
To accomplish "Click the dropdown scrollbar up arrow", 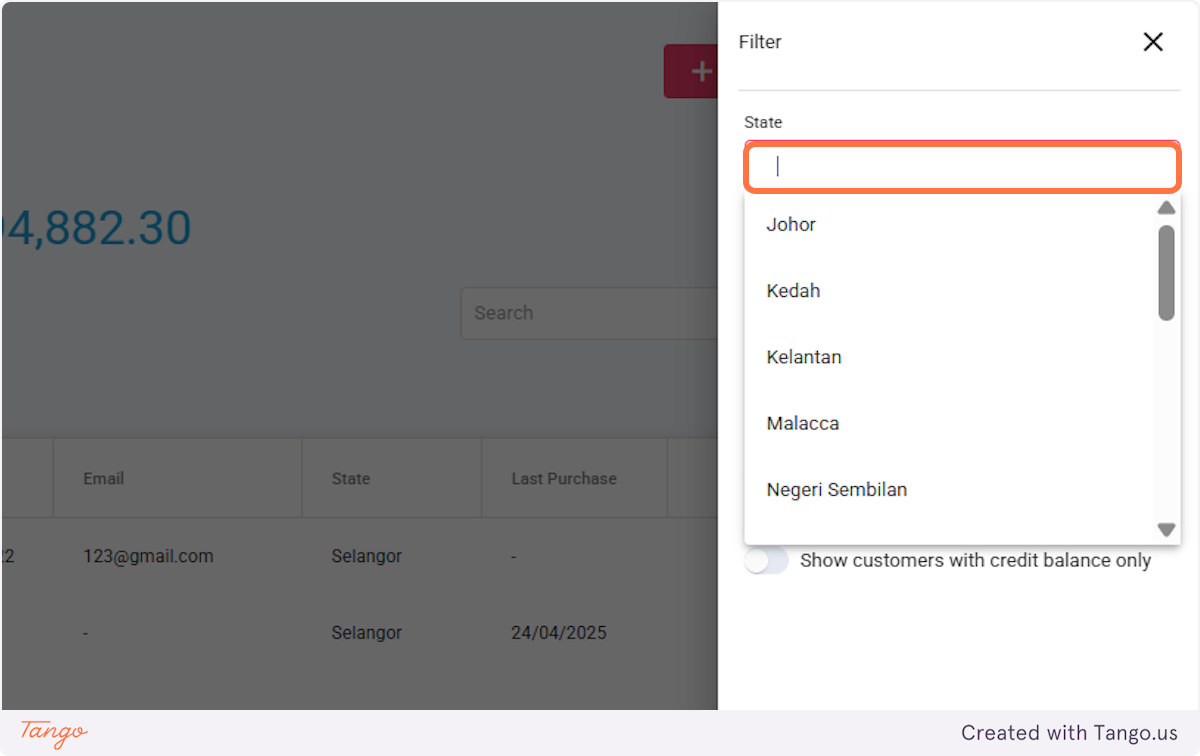I will tap(1166, 208).
